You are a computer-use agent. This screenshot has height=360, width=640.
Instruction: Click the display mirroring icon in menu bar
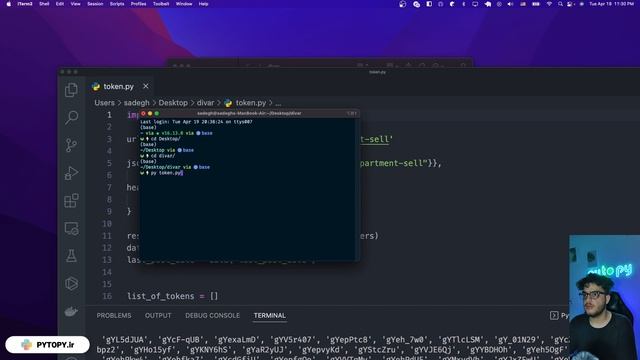pyautogui.click(x=475, y=4)
